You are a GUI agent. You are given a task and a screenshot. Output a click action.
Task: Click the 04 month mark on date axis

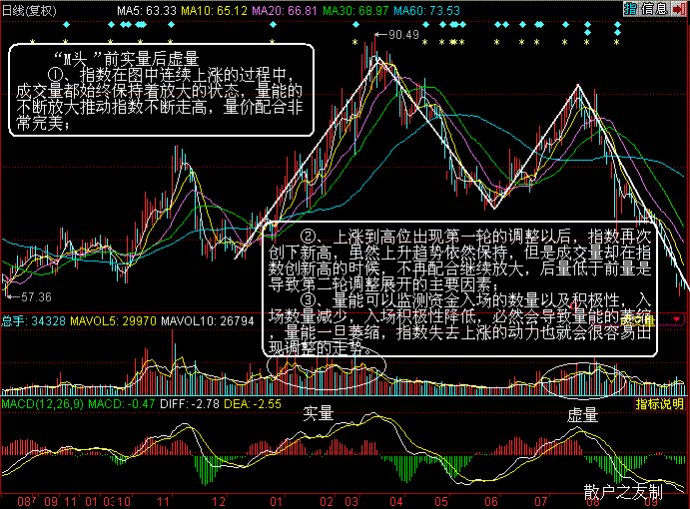[x=396, y=502]
